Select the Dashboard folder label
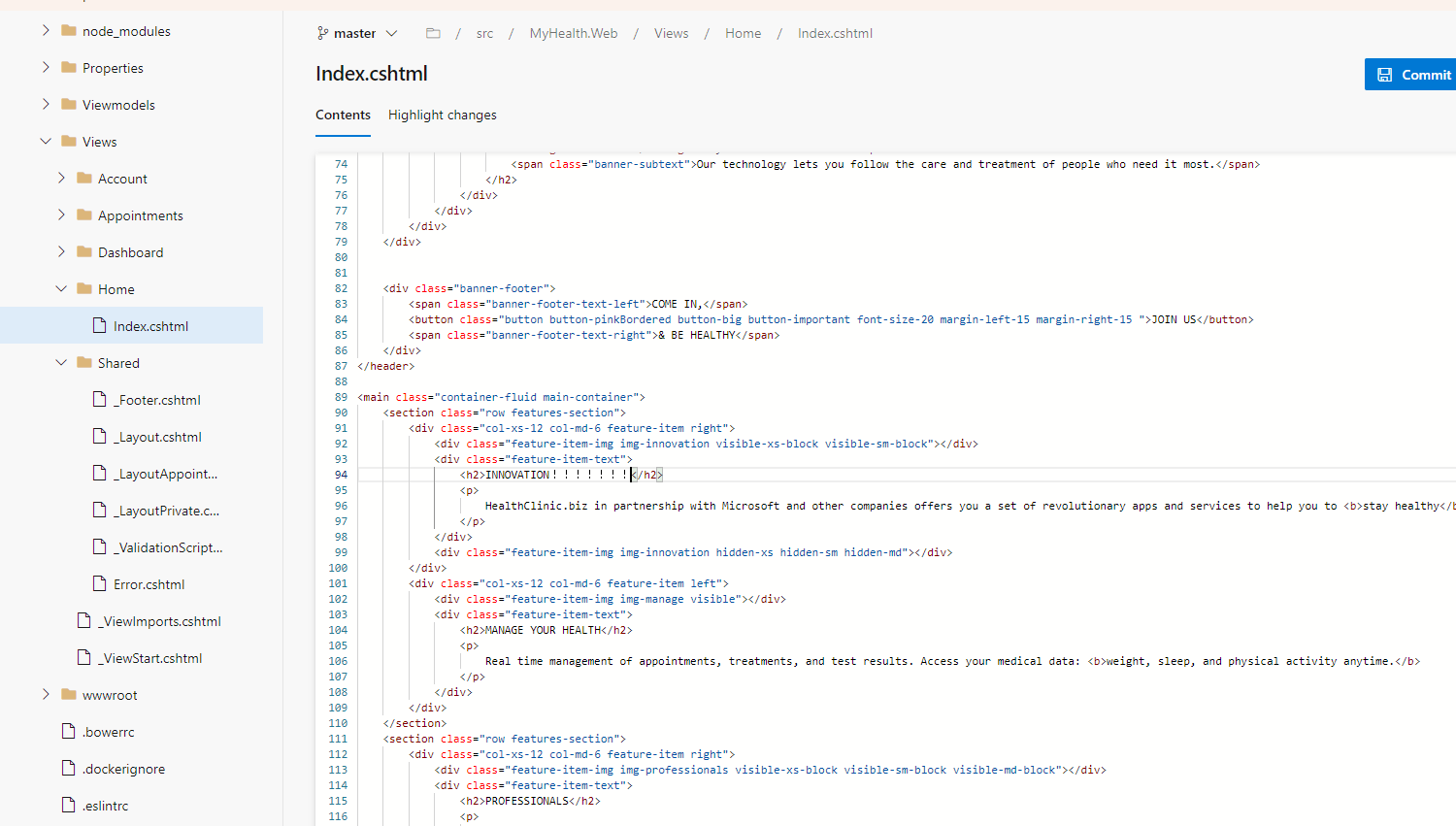1456x826 pixels. [131, 252]
